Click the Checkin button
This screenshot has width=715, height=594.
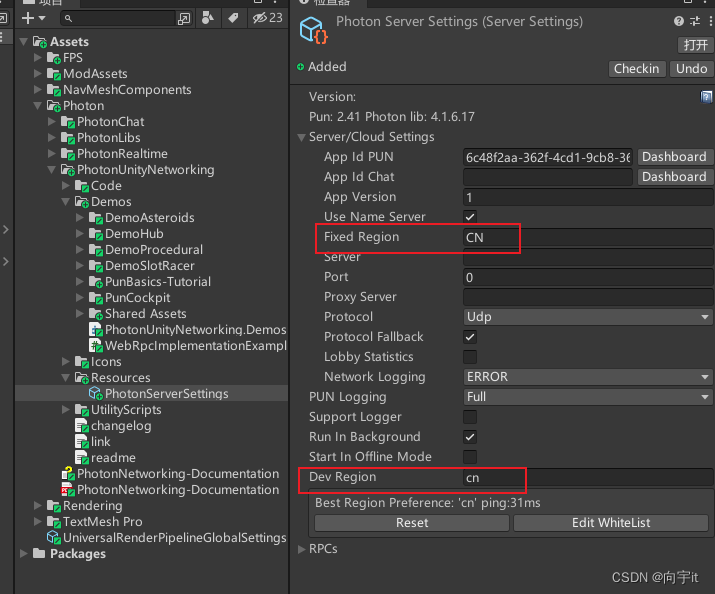[637, 69]
